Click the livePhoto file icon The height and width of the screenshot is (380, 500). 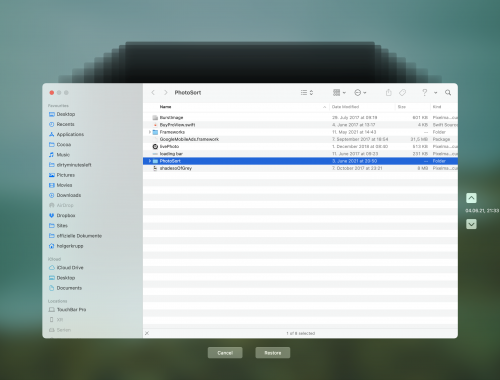155,147
